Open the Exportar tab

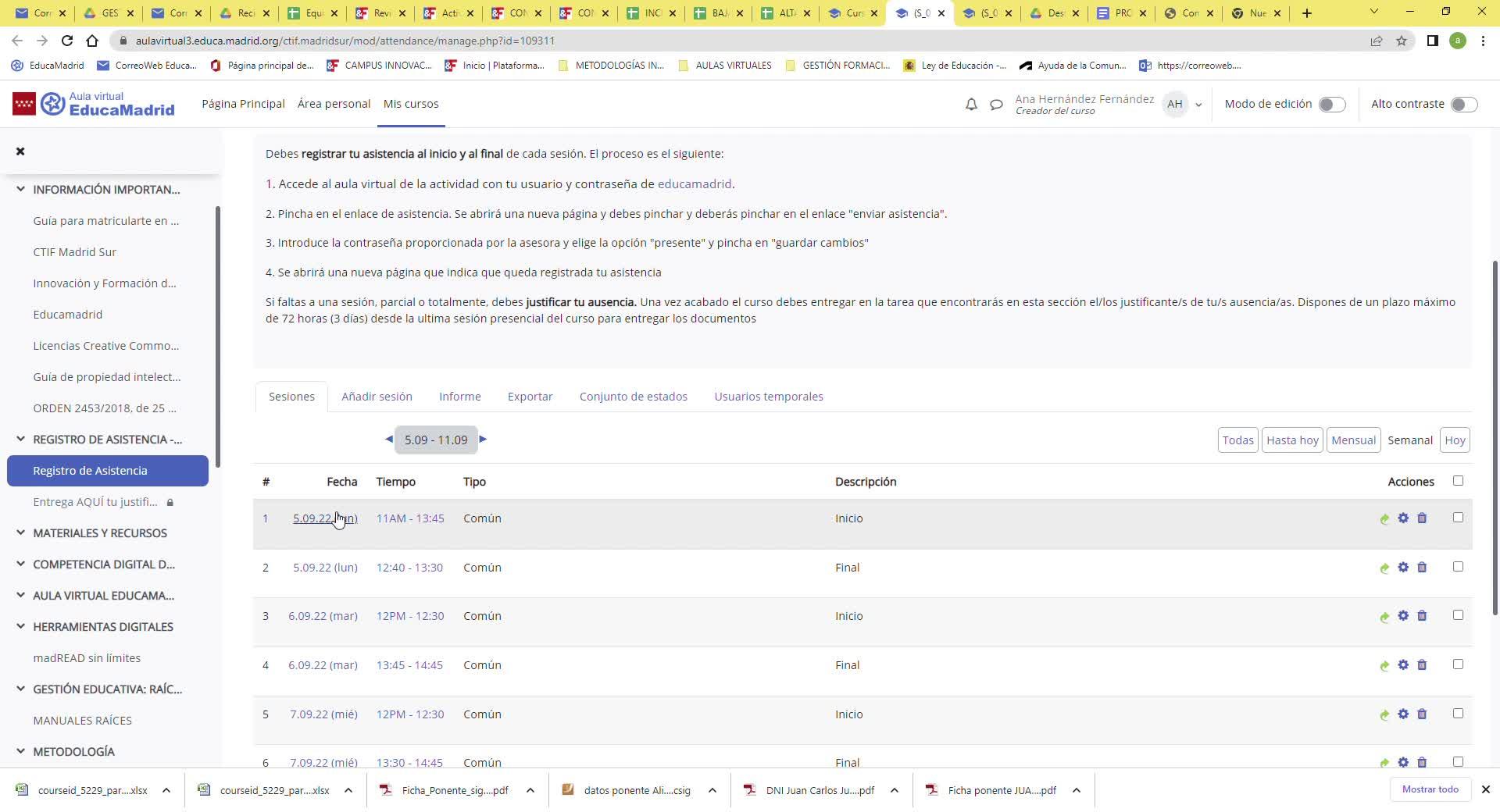pos(530,397)
